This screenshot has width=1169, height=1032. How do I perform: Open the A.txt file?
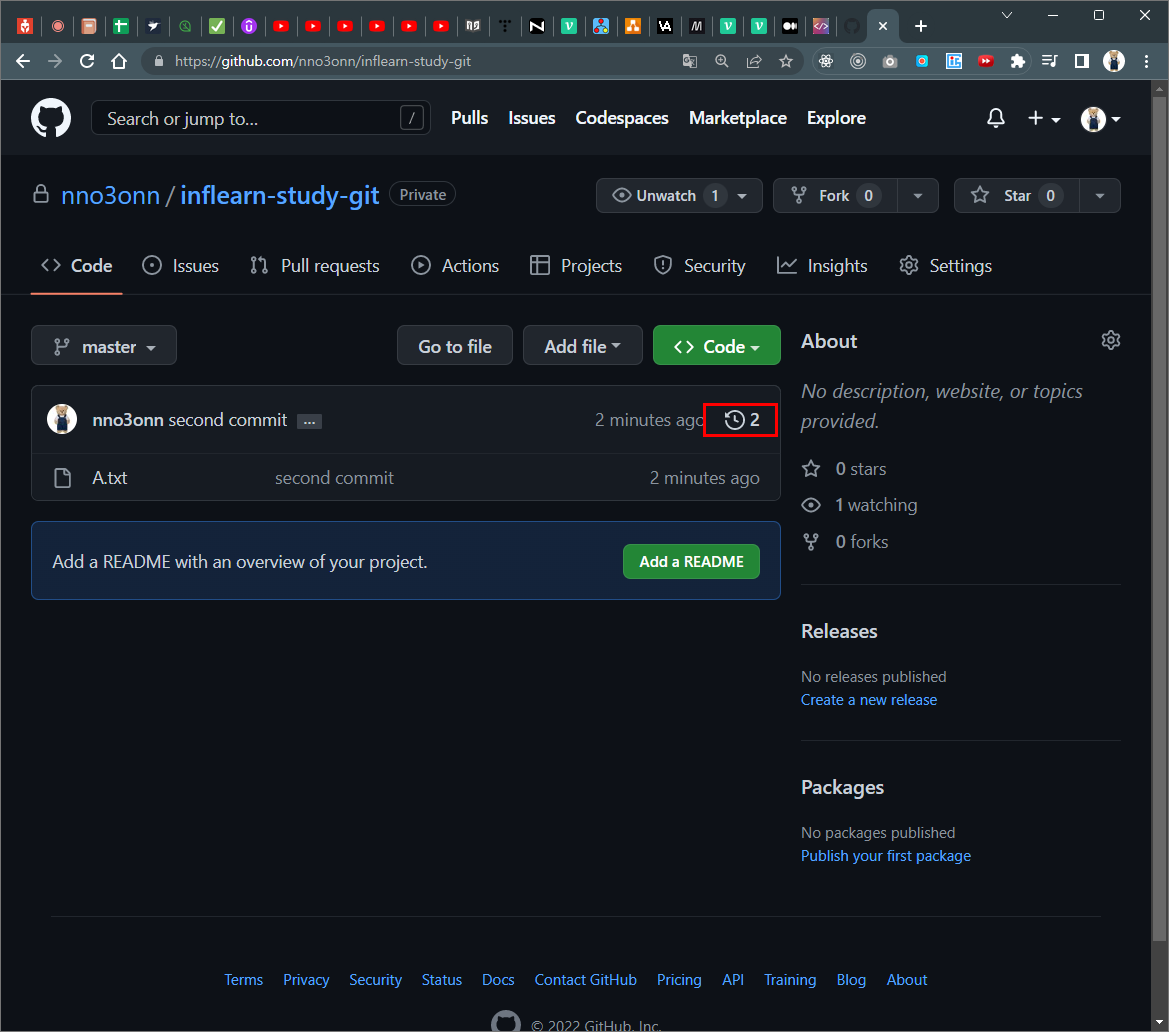click(x=110, y=478)
